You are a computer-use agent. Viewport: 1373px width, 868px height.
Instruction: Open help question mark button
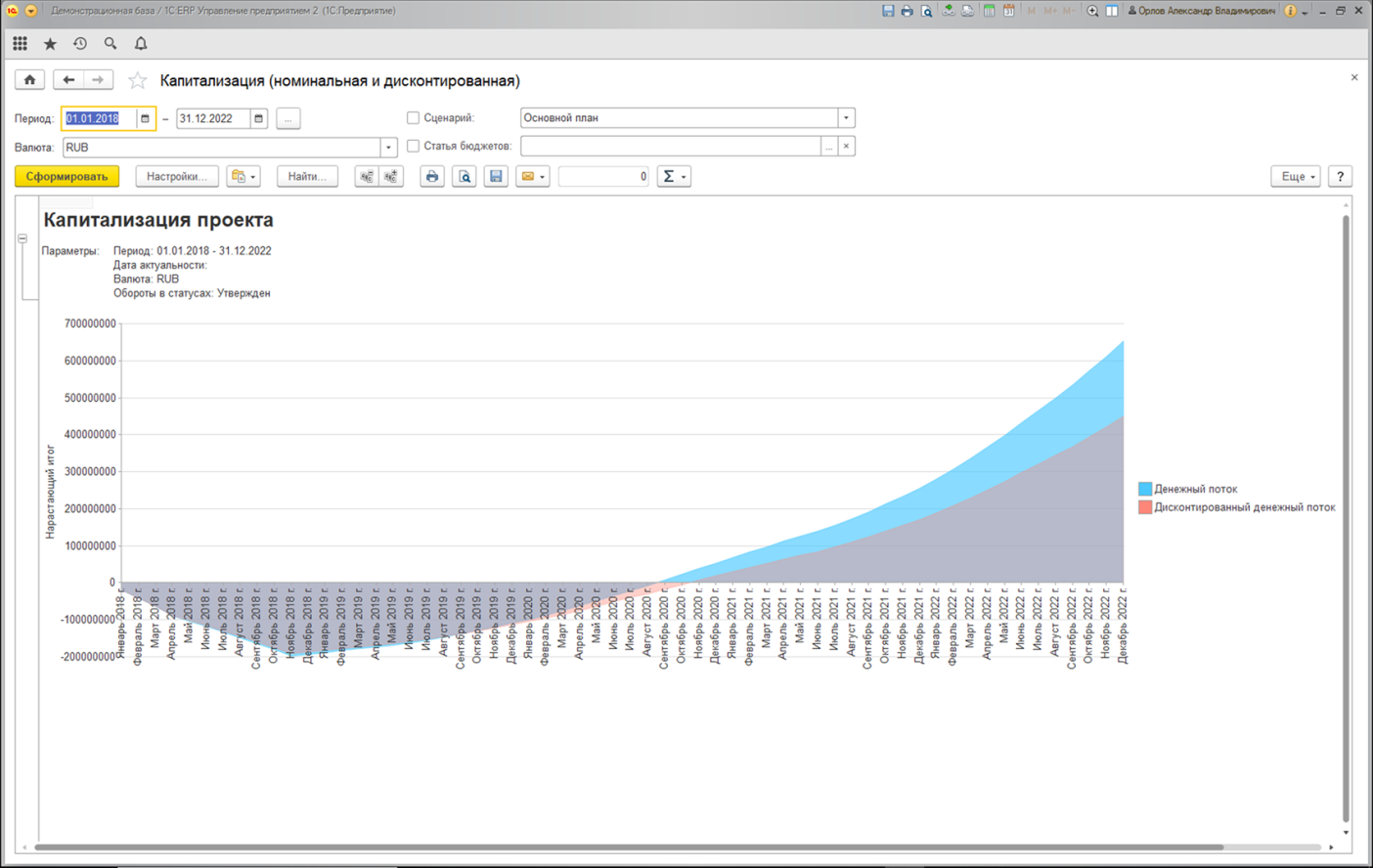(1341, 177)
